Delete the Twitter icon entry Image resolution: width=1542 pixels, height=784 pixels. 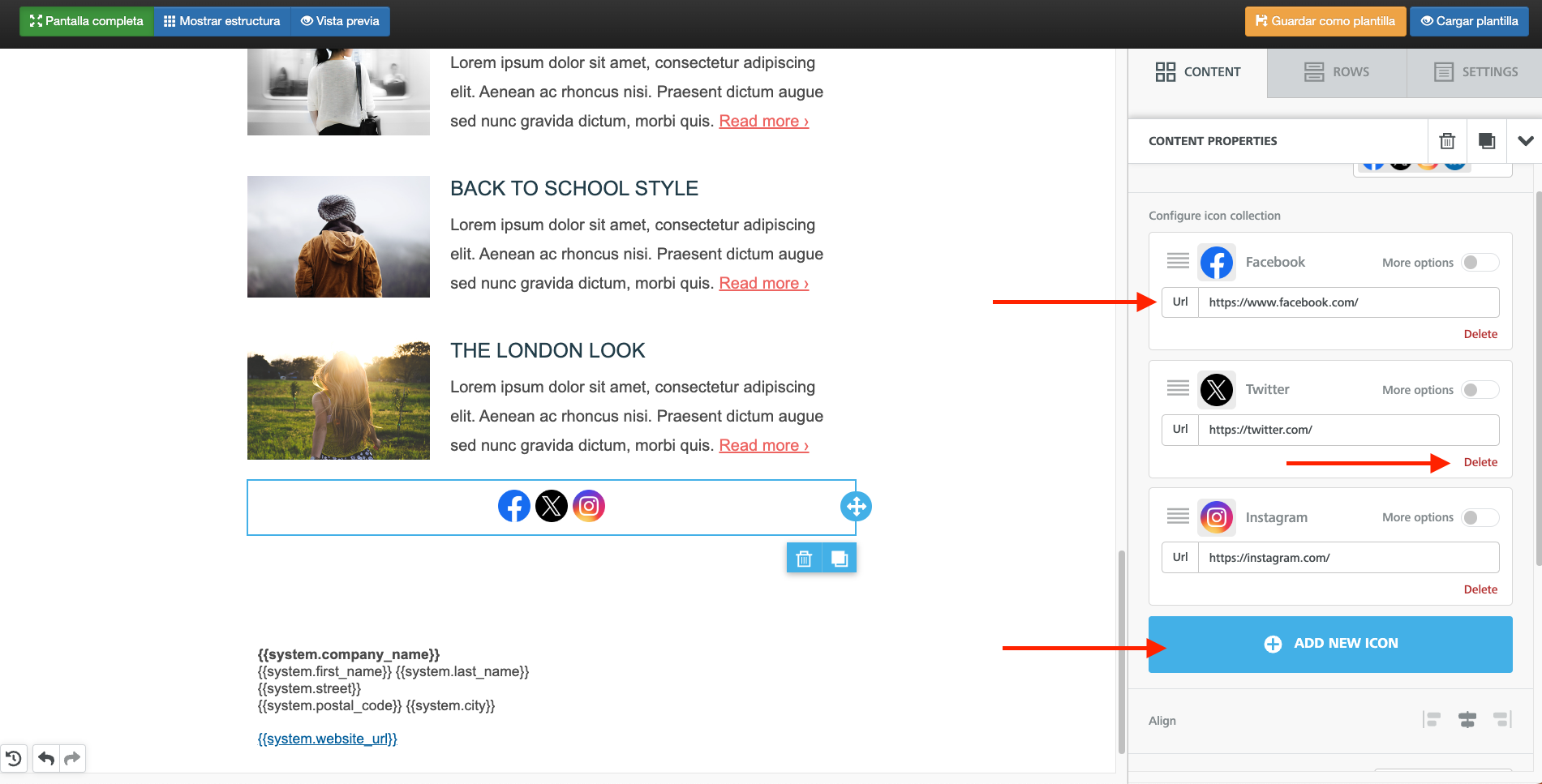coord(1480,462)
